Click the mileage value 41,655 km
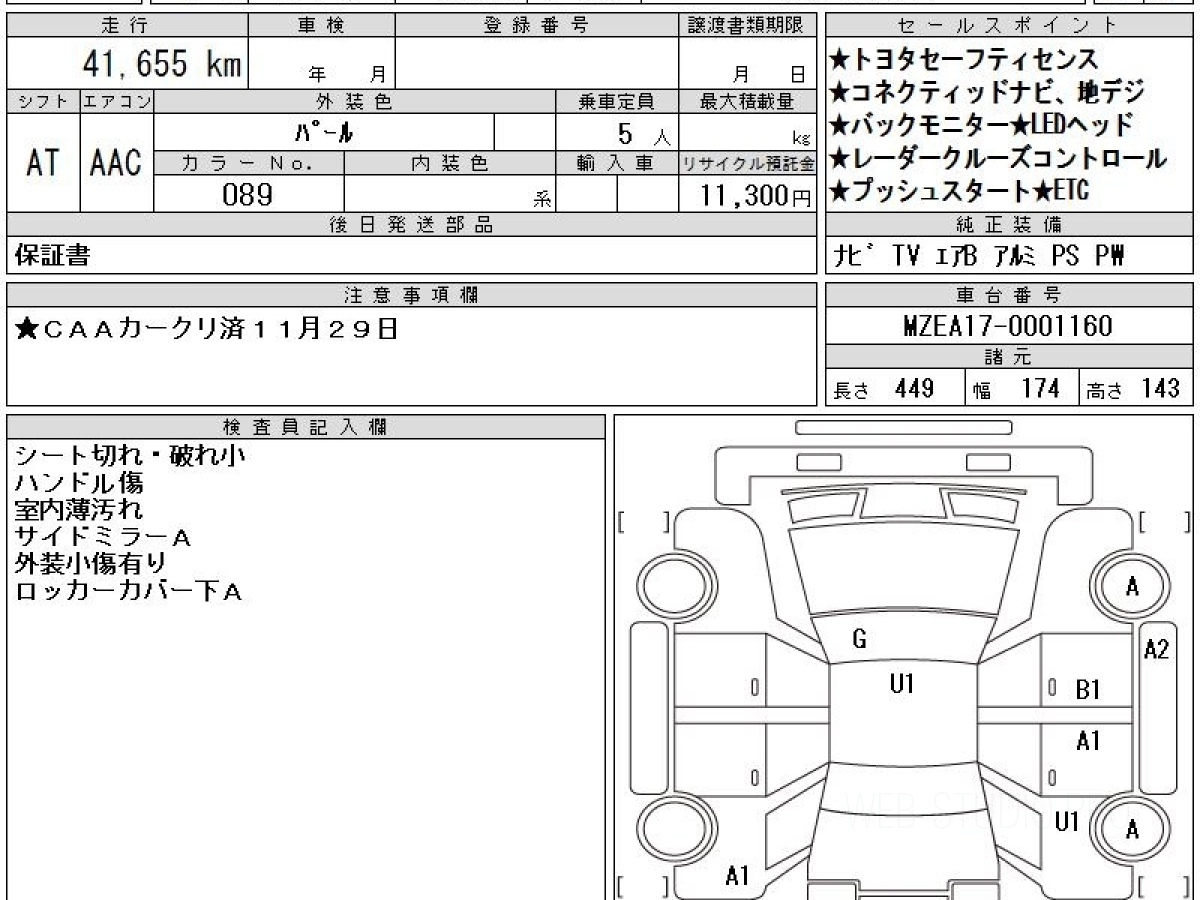The width and height of the screenshot is (1200, 900). (161, 64)
